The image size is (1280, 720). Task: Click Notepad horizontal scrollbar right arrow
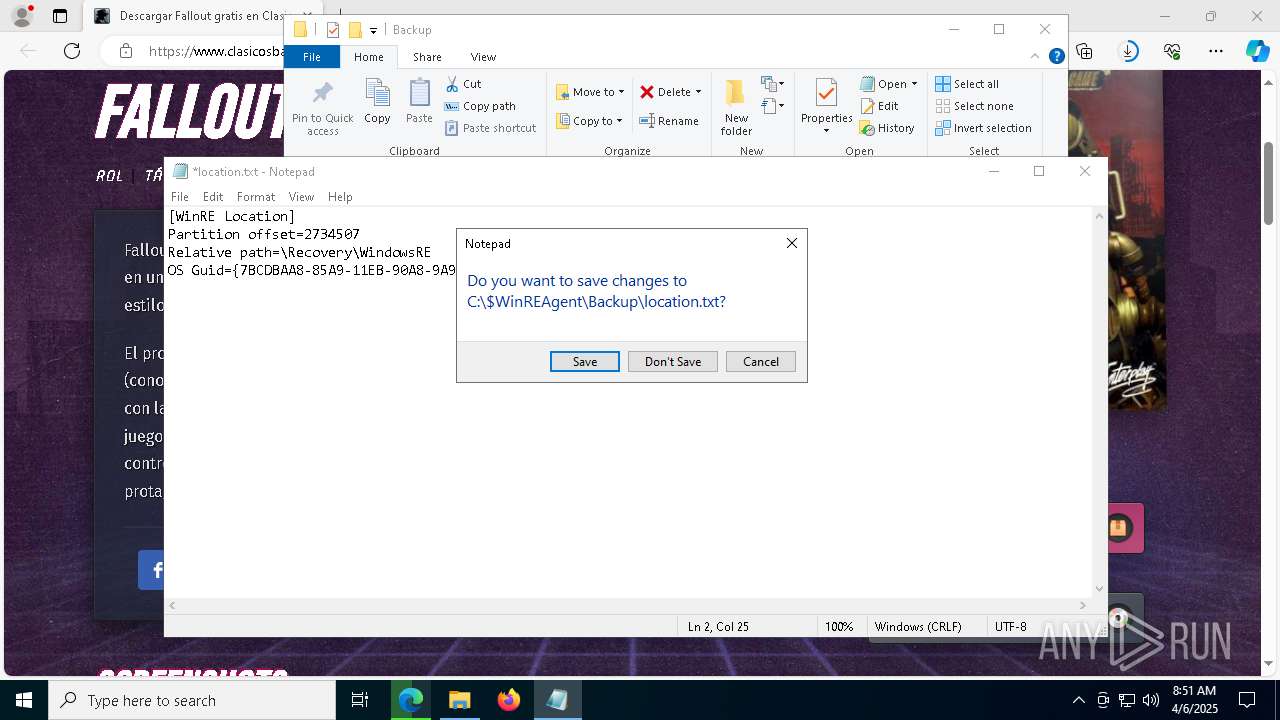[x=1082, y=605]
